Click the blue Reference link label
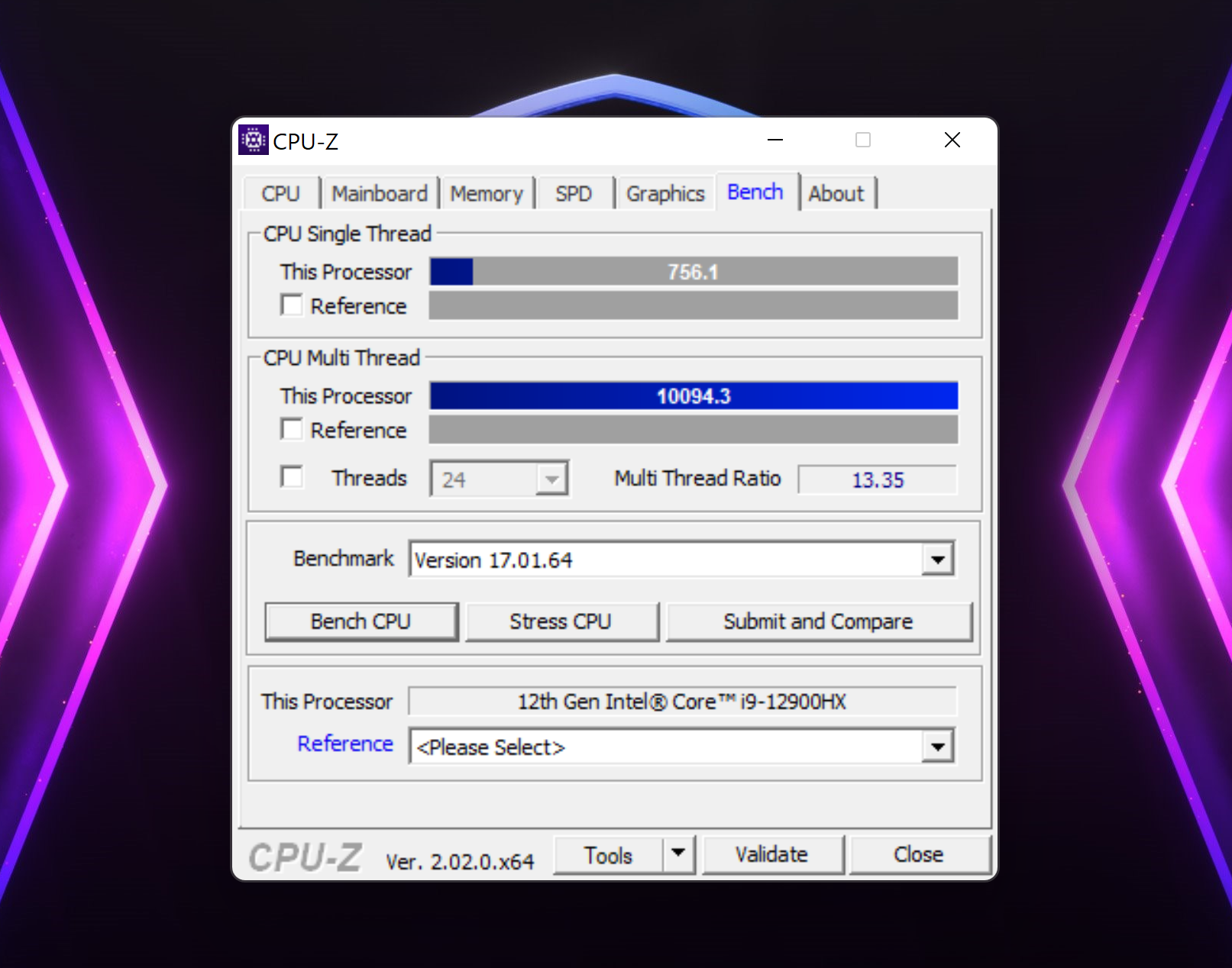Viewport: 1232px width, 968px height. pyautogui.click(x=345, y=744)
